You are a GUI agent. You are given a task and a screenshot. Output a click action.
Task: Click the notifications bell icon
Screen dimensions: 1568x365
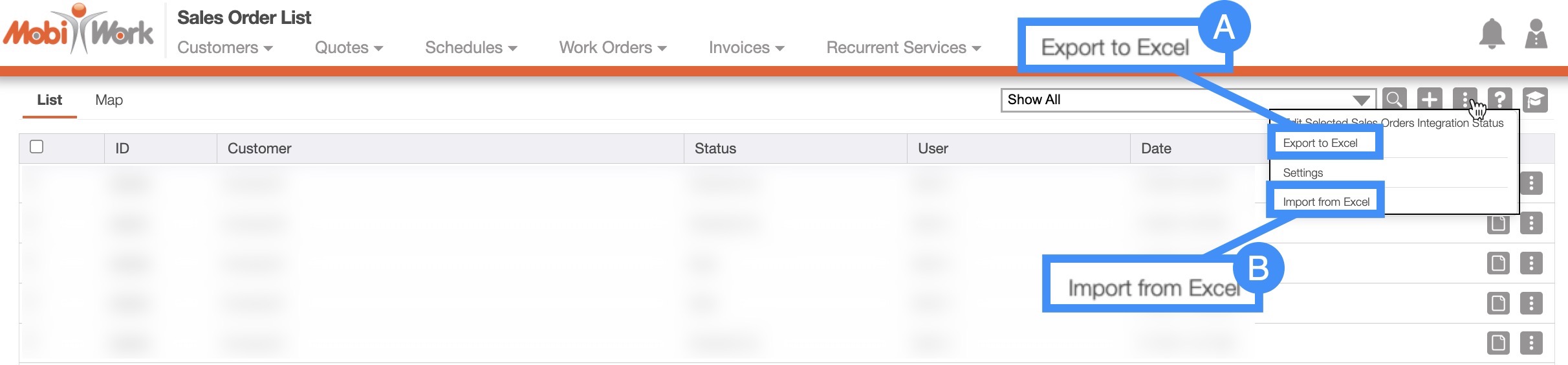click(x=1491, y=34)
